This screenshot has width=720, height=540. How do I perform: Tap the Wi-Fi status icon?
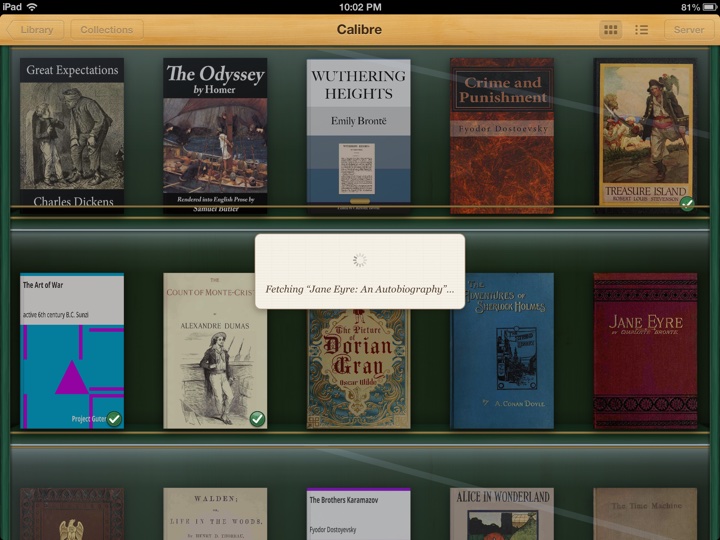click(x=32, y=7)
